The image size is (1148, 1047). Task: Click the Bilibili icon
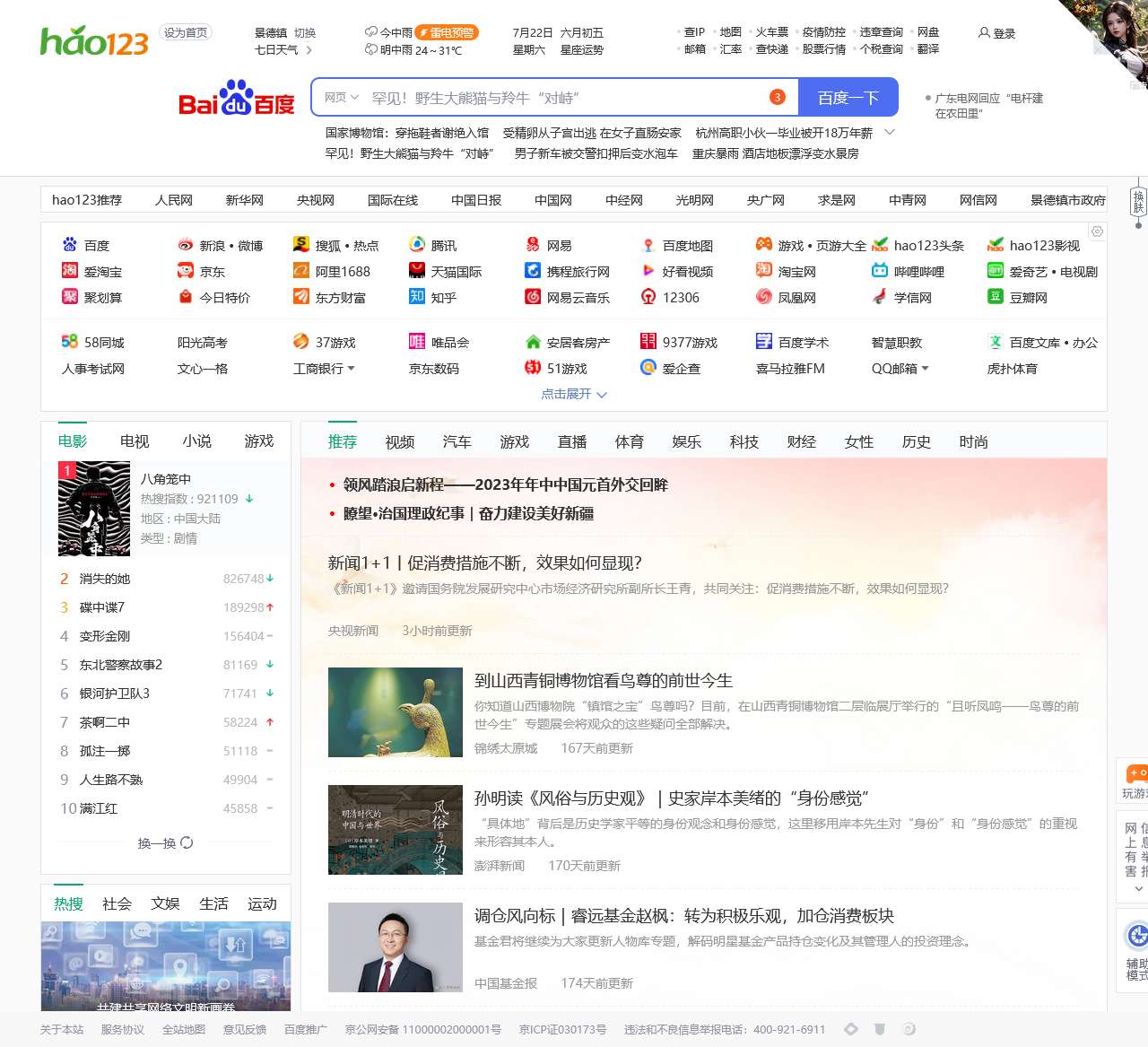click(880, 271)
